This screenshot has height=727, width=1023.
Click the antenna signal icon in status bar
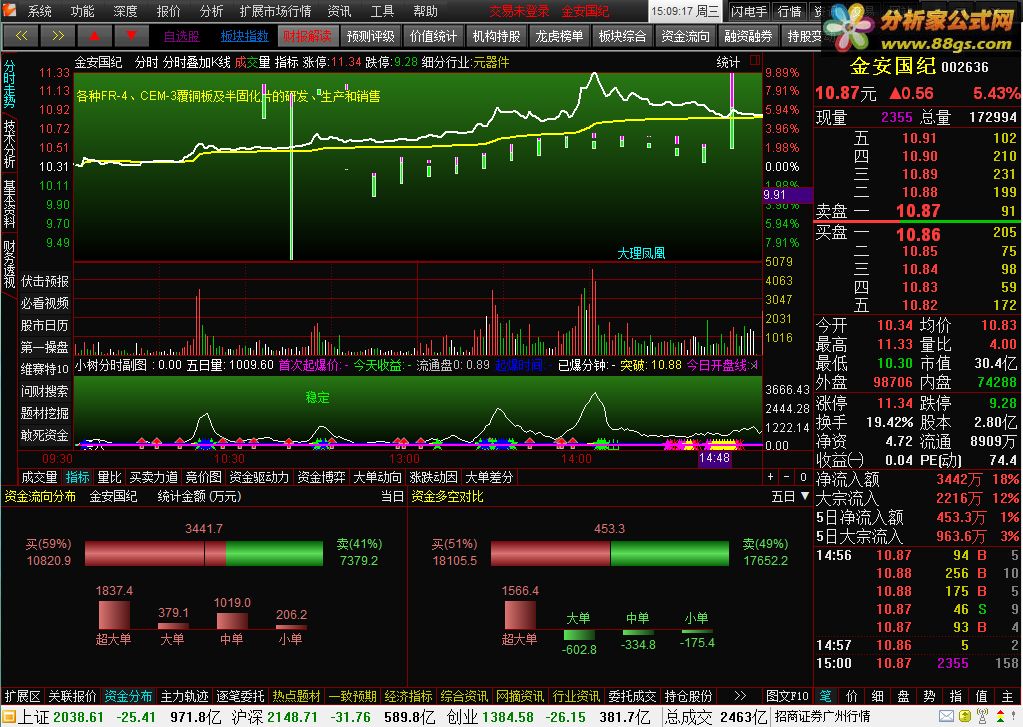click(983, 716)
